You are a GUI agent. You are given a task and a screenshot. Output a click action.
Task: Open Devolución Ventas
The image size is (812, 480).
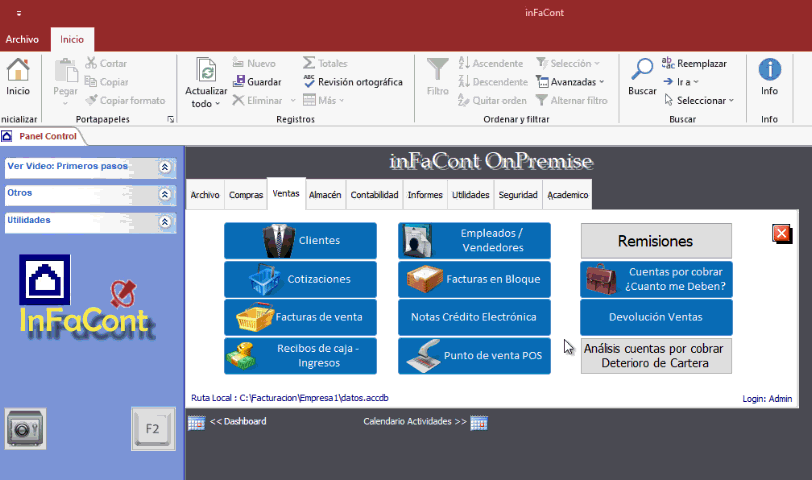click(x=656, y=317)
